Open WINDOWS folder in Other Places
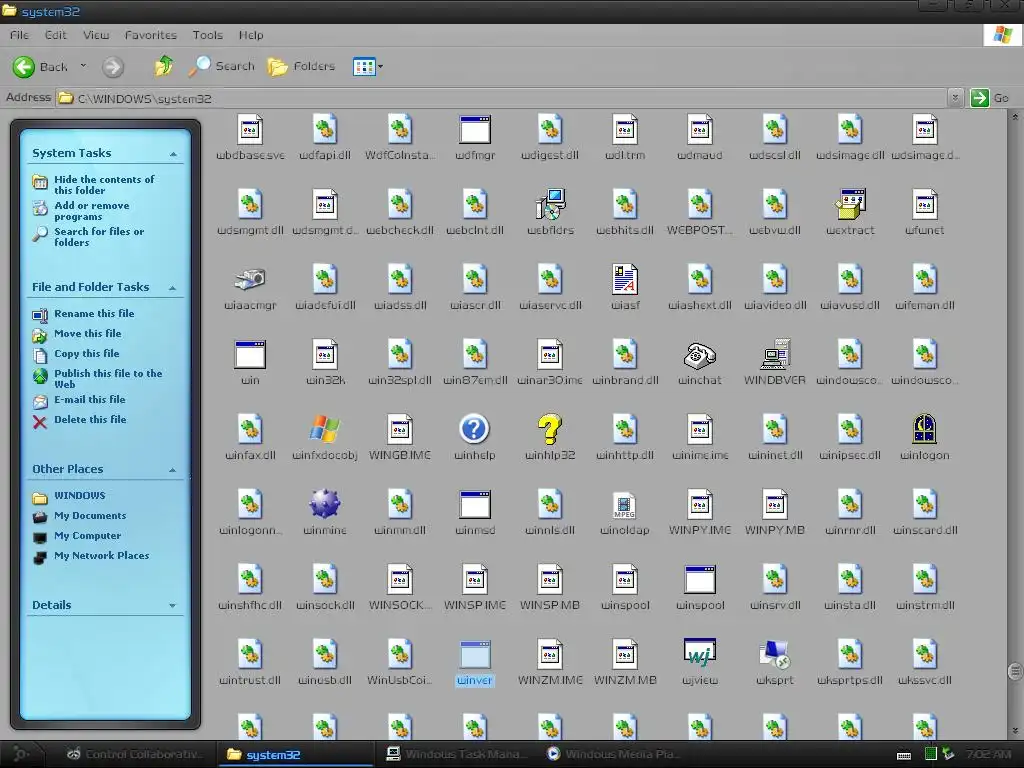Screen dimensions: 1024x768 click(80, 495)
